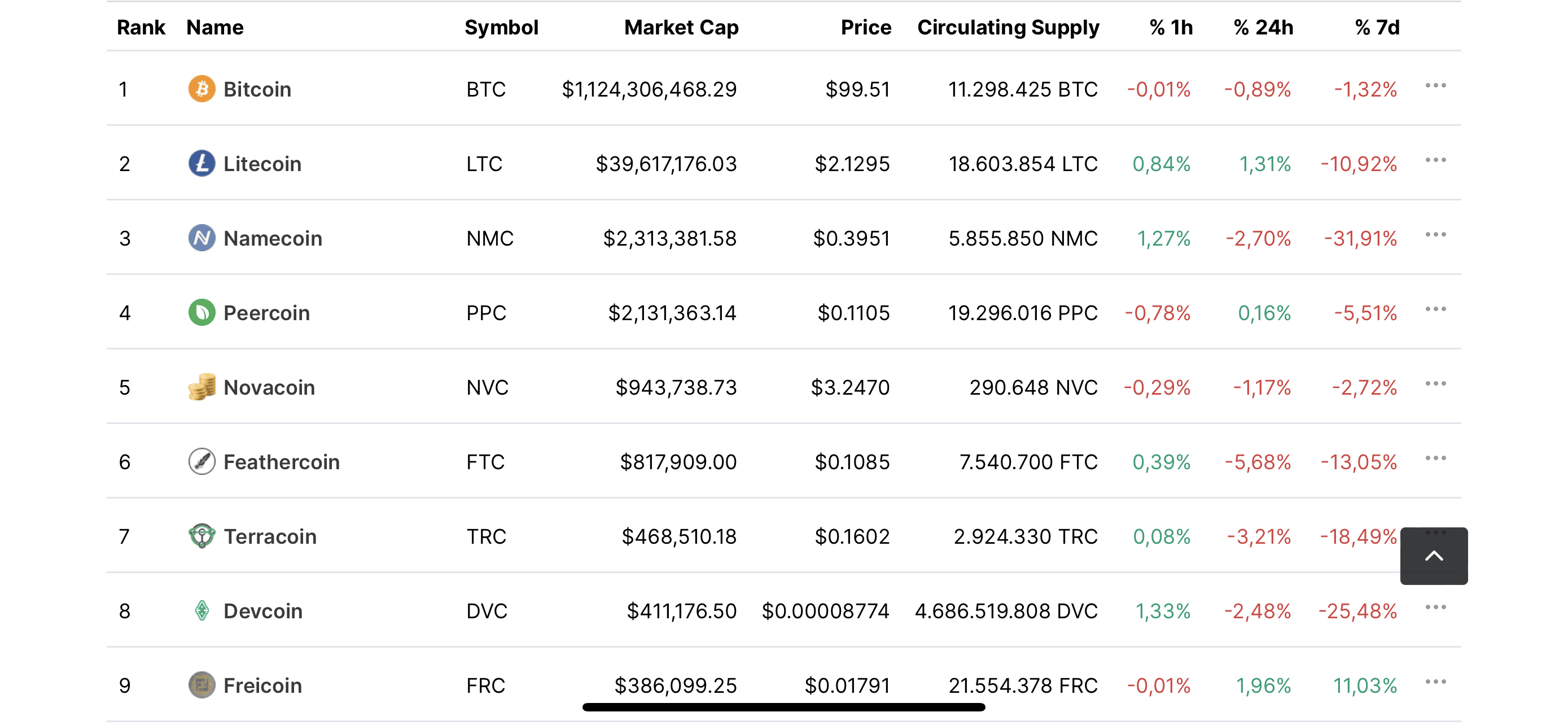1568x725 pixels.
Task: Click the Feathercoin feather logo icon
Action: (x=202, y=462)
